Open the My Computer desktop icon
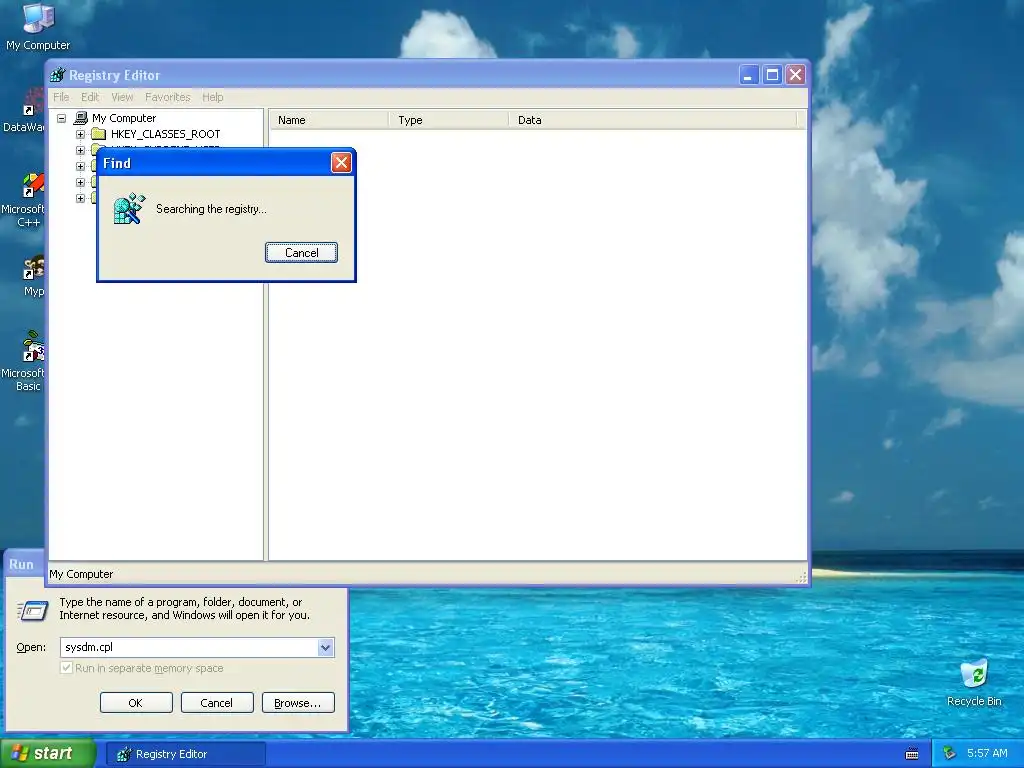The height and width of the screenshot is (768, 1024). pyautogui.click(x=38, y=26)
